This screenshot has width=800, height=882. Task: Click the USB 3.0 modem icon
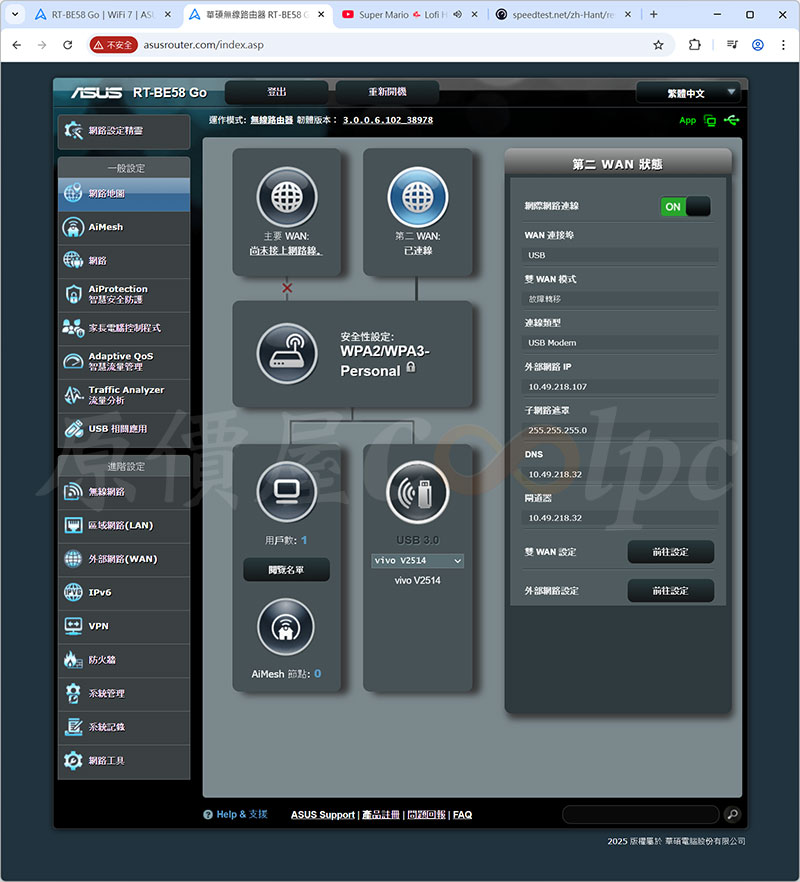click(417, 492)
